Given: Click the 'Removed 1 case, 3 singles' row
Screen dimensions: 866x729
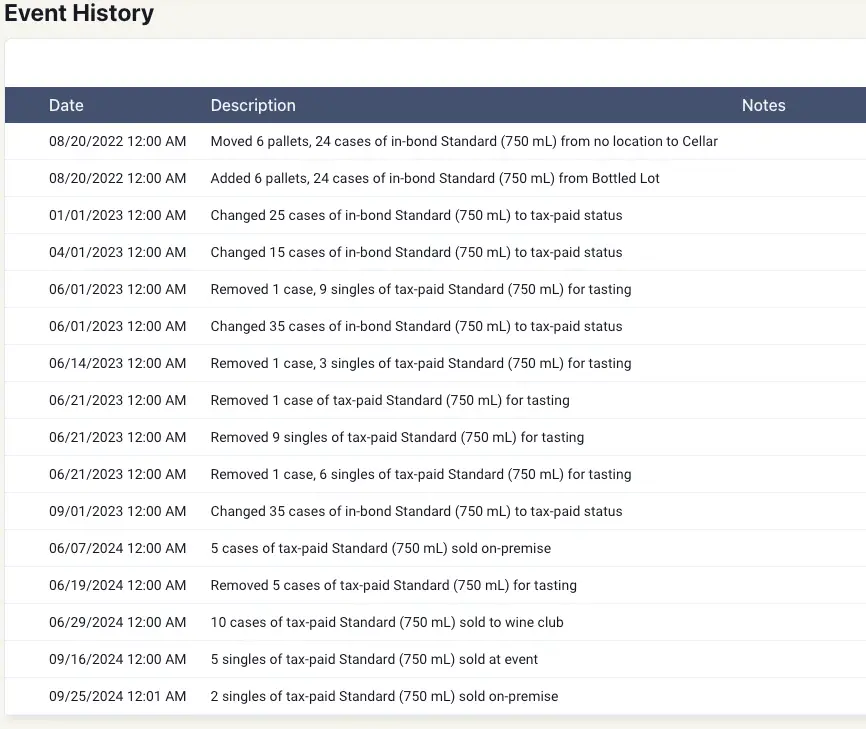Looking at the screenshot, I should 420,363.
